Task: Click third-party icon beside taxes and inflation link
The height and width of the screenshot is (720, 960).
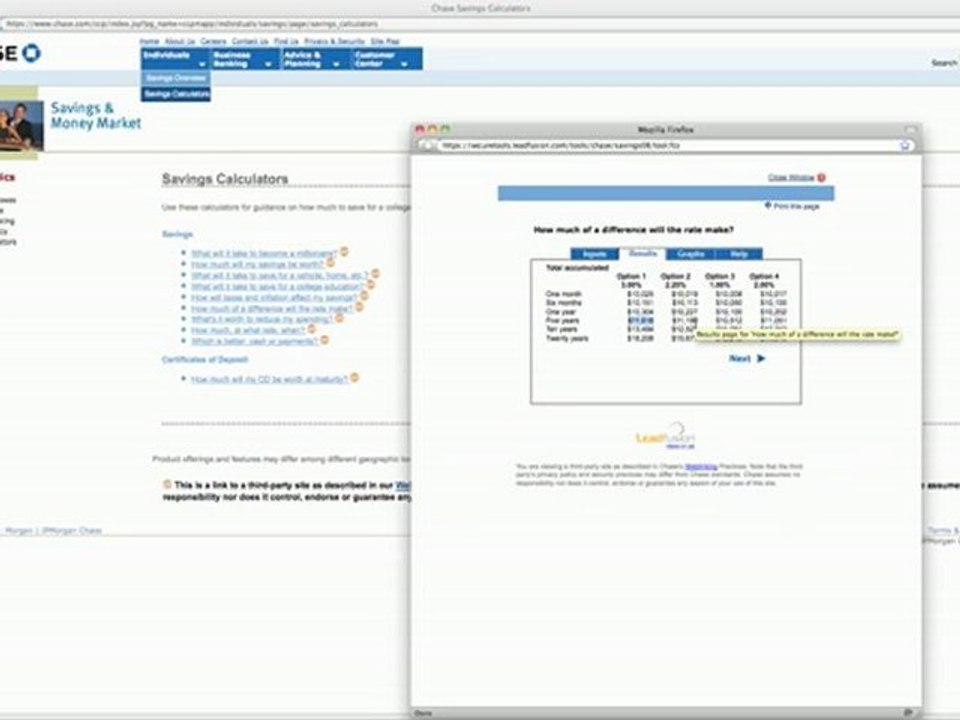Action: (364, 296)
